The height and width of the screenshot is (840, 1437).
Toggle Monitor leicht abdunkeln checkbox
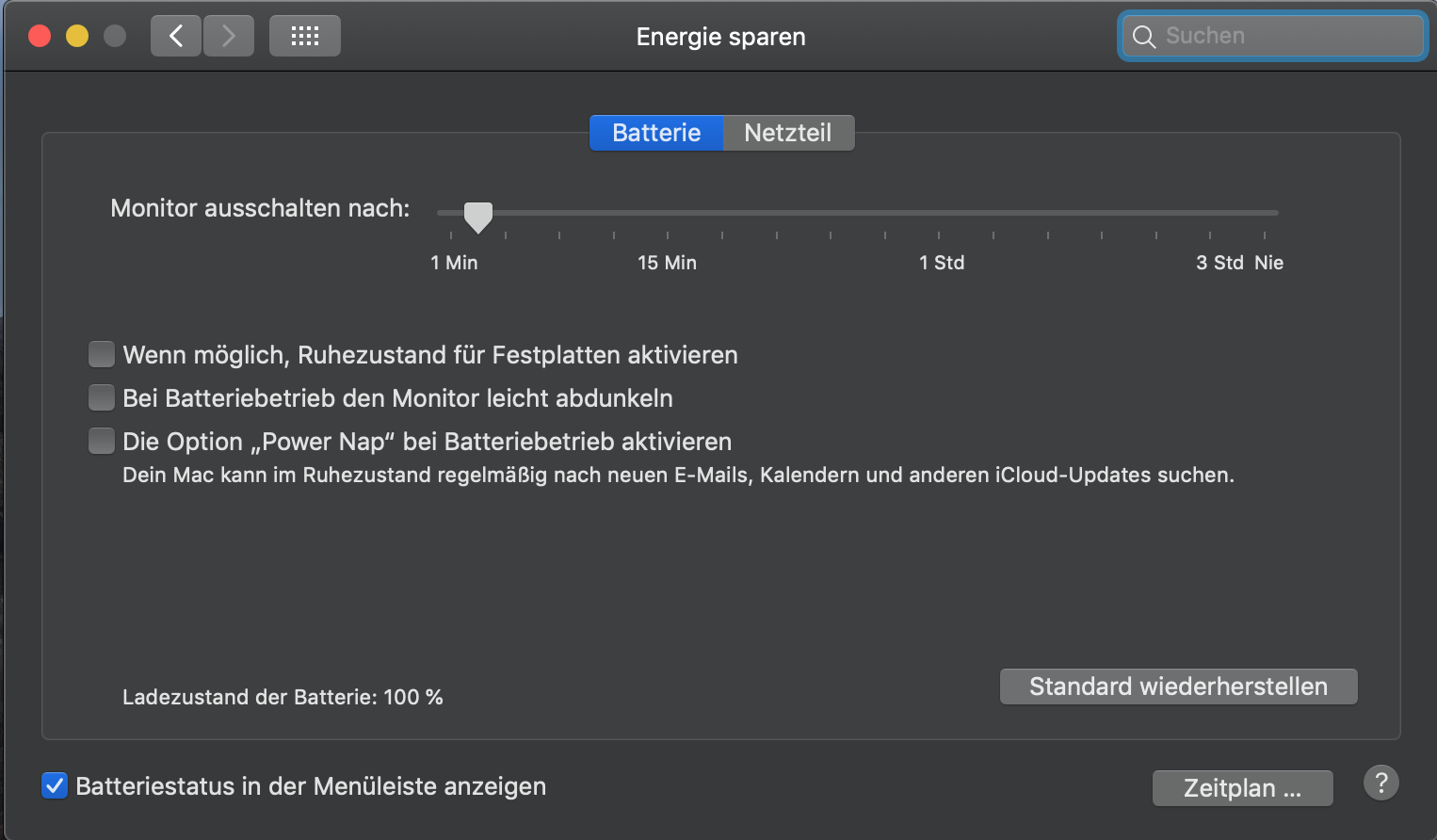click(x=102, y=398)
